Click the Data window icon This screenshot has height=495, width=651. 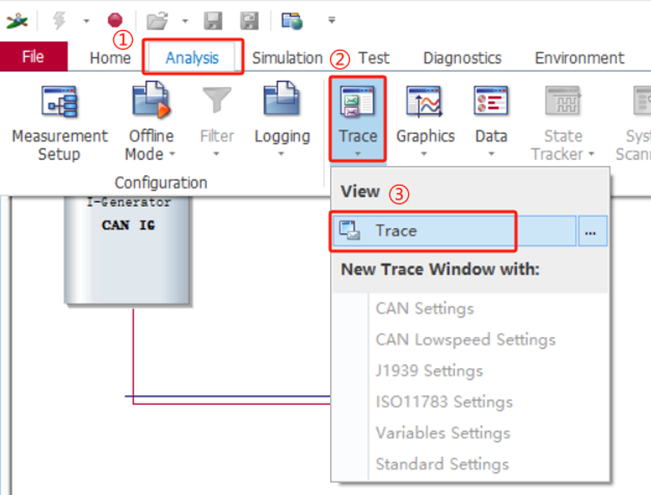[x=491, y=105]
